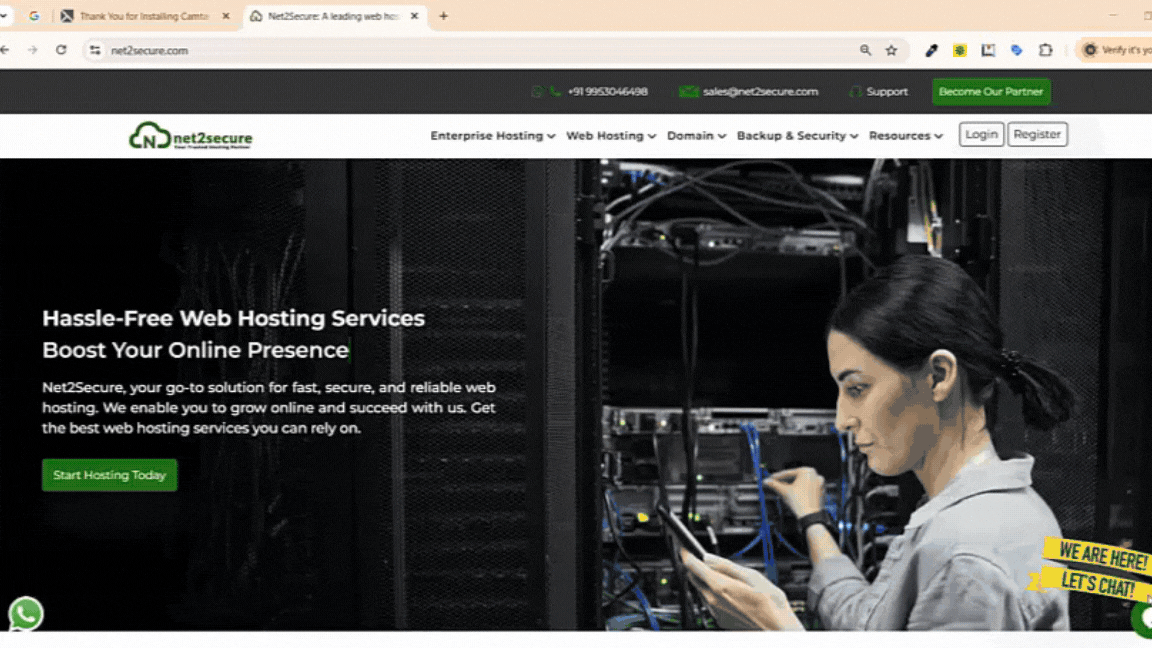Open site information icon beside the URL
1152x648 pixels.
(x=95, y=50)
